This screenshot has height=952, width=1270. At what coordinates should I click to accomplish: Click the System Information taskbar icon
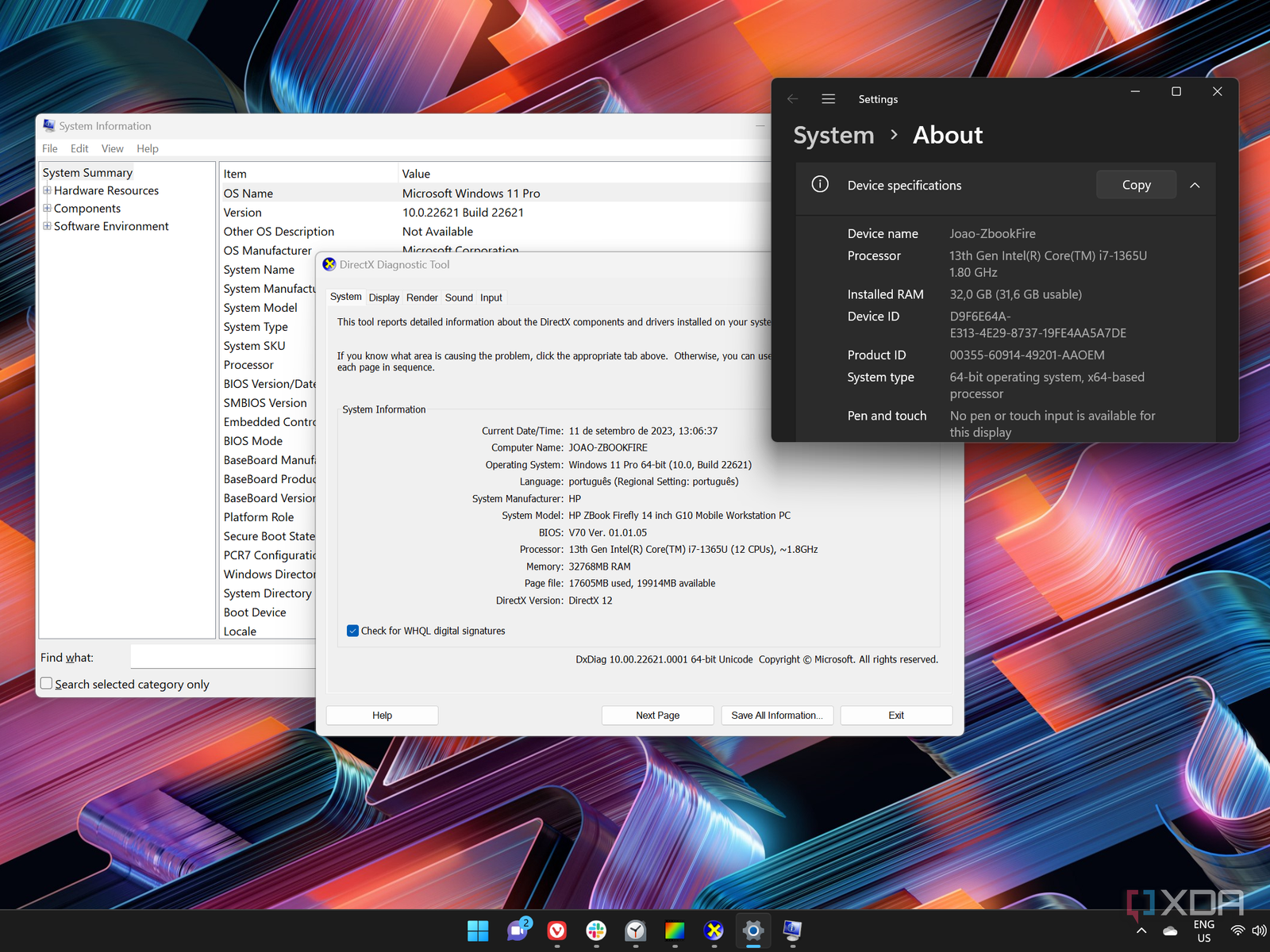(x=792, y=931)
